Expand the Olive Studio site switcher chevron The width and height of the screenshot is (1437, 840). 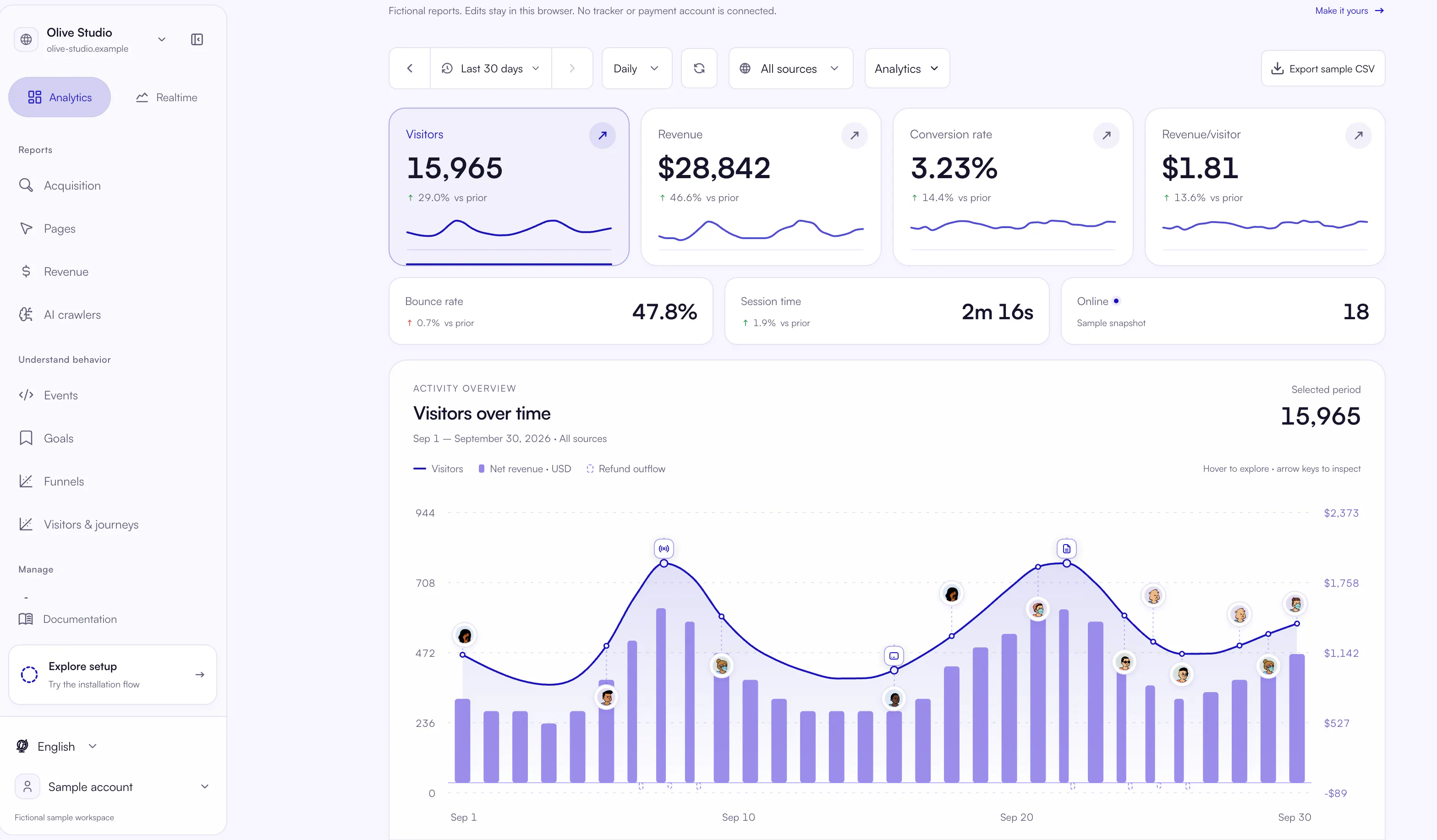pyautogui.click(x=162, y=39)
